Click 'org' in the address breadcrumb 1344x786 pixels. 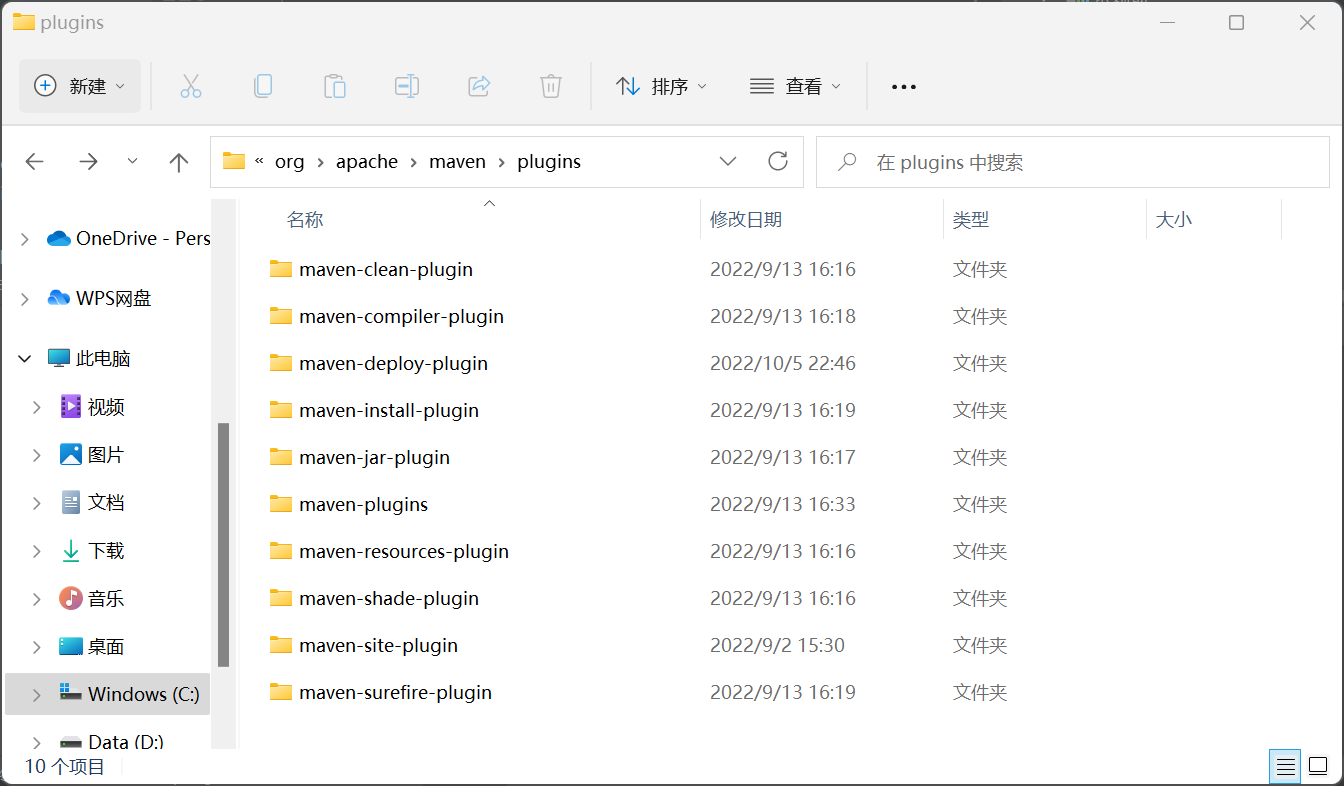(289, 161)
